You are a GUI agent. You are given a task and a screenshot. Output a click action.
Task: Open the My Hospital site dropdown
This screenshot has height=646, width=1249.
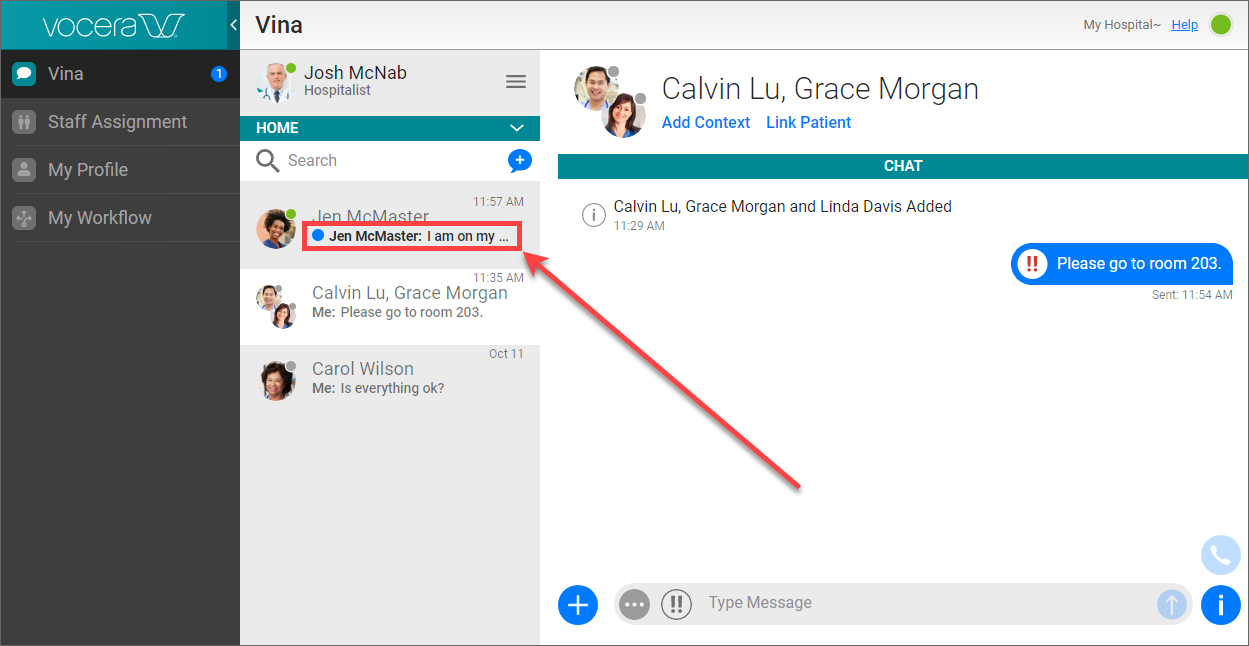(1121, 25)
